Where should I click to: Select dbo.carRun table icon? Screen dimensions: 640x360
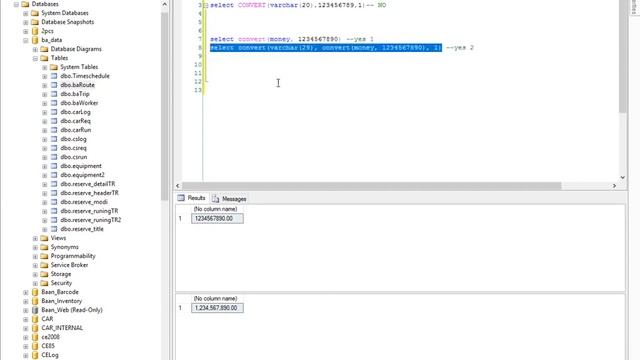pos(54,130)
